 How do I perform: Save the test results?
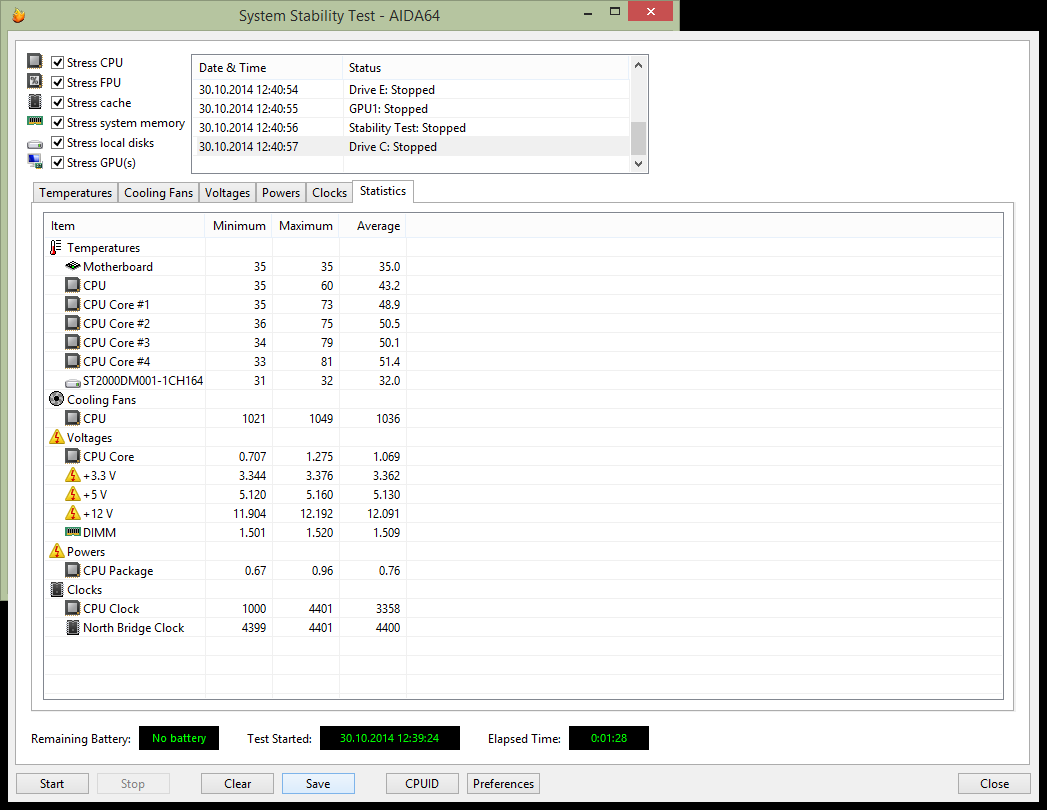pyautogui.click(x=318, y=783)
